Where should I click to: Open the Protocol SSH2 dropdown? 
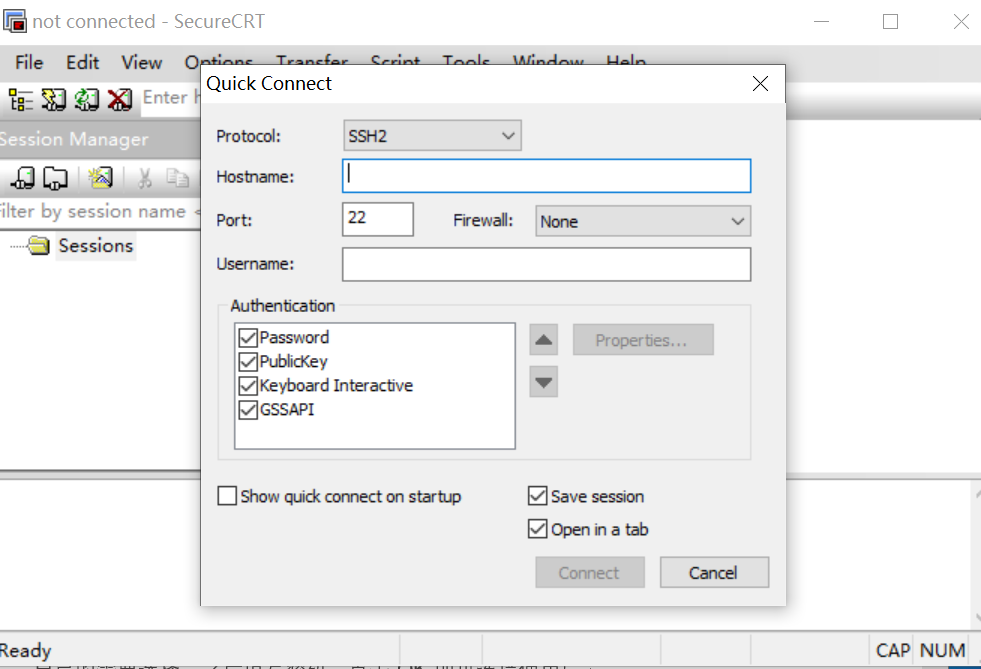coord(432,136)
